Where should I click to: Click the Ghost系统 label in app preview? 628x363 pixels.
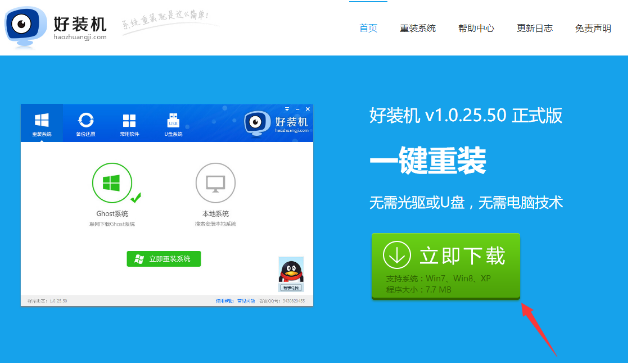(112, 214)
